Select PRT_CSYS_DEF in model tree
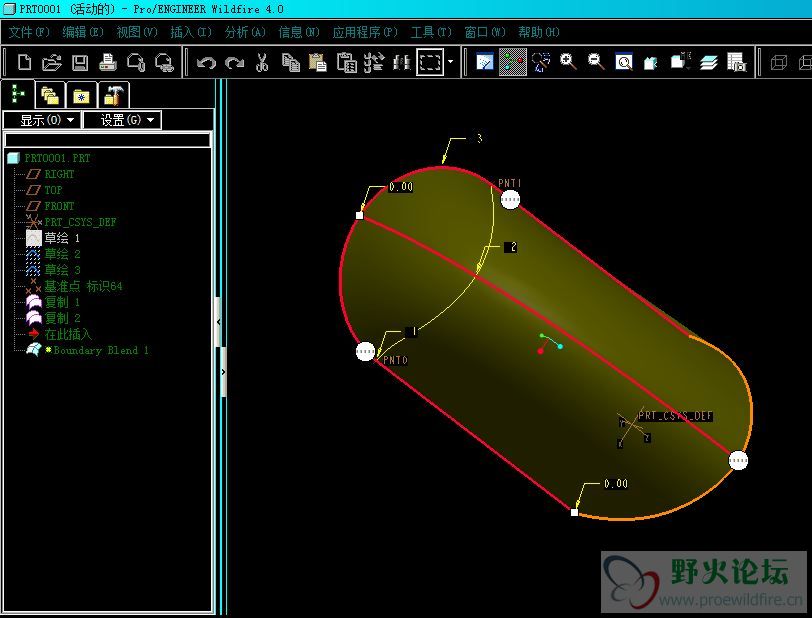This screenshot has height=618, width=812. click(80, 222)
